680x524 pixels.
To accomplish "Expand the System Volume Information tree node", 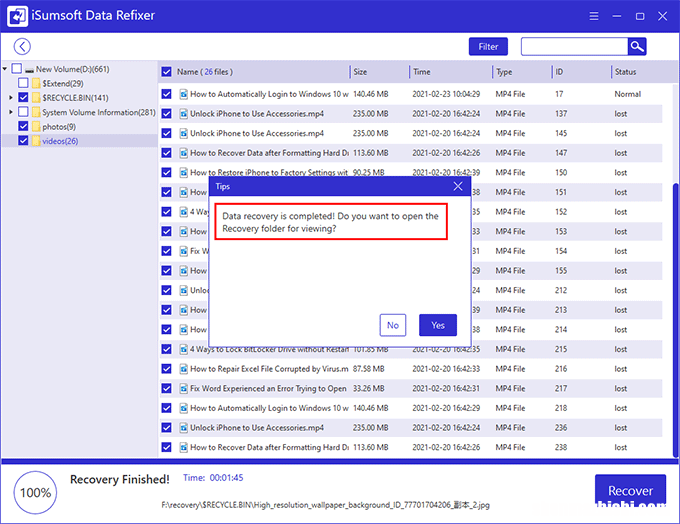I will tap(11, 112).
